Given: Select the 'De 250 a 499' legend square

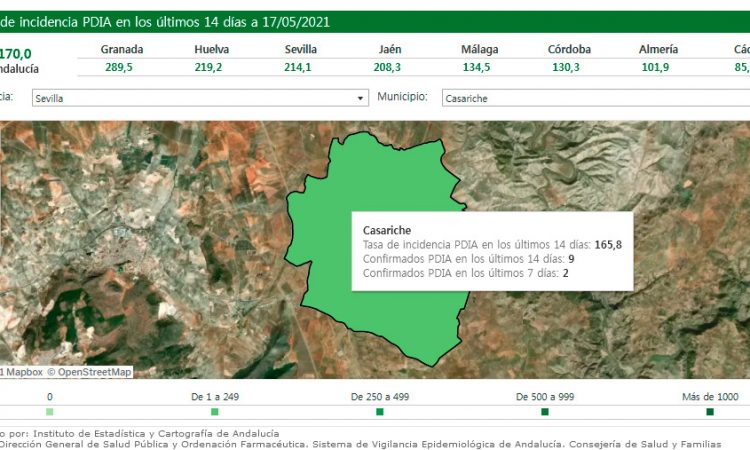Looking at the screenshot, I should pyautogui.click(x=379, y=411).
